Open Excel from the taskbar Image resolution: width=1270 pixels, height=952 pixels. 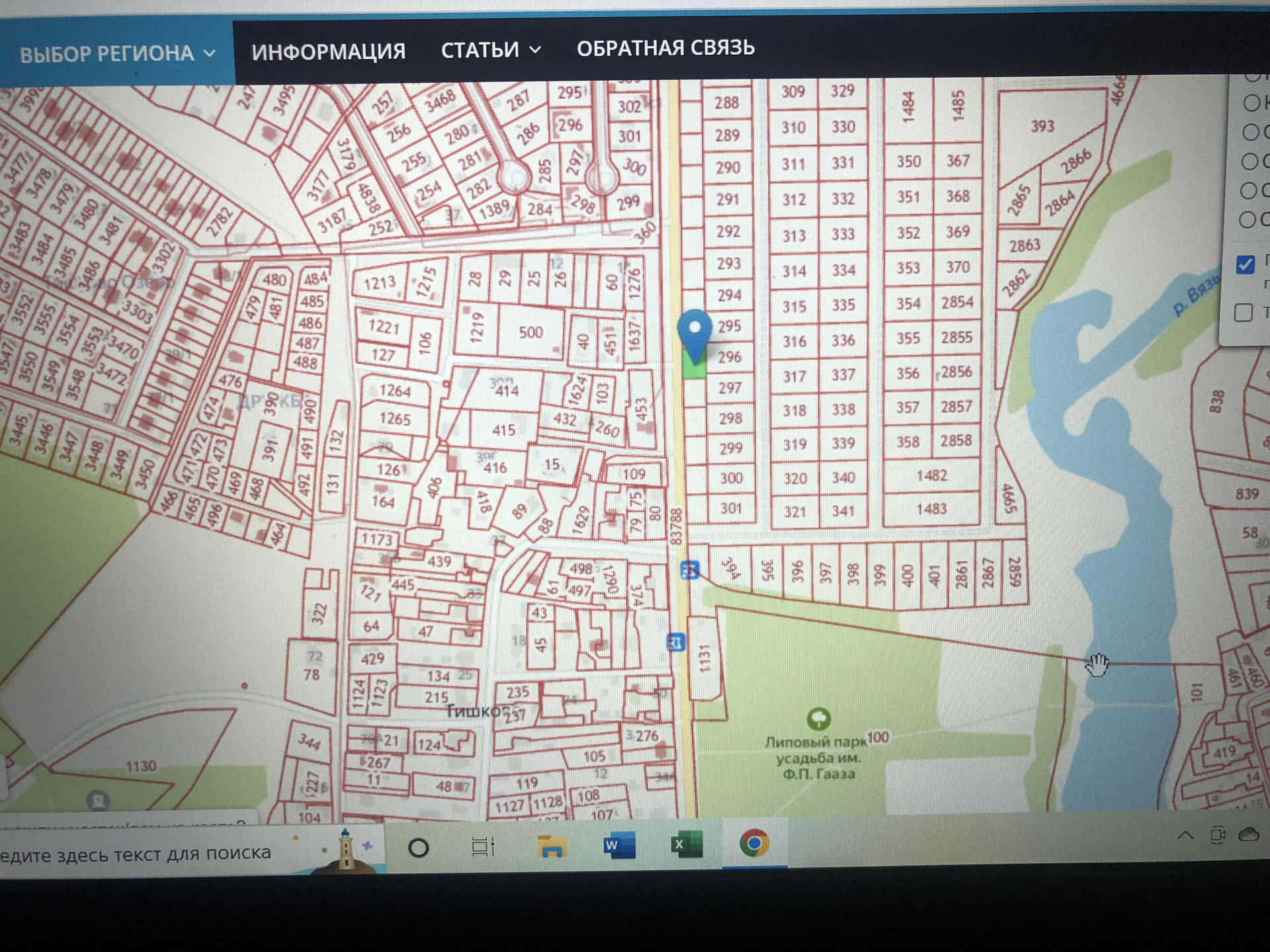coord(686,844)
